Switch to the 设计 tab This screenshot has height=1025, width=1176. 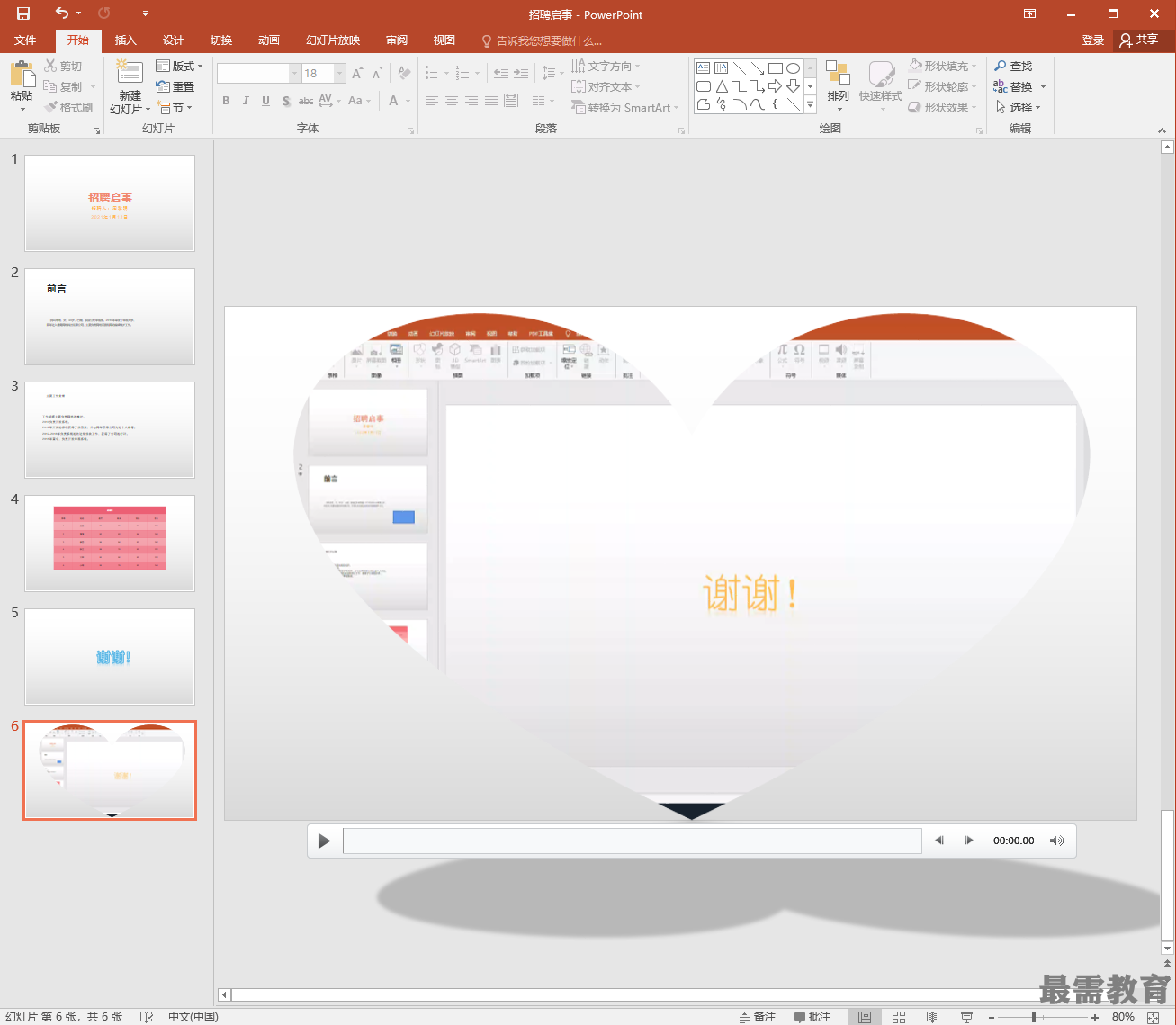pyautogui.click(x=174, y=40)
